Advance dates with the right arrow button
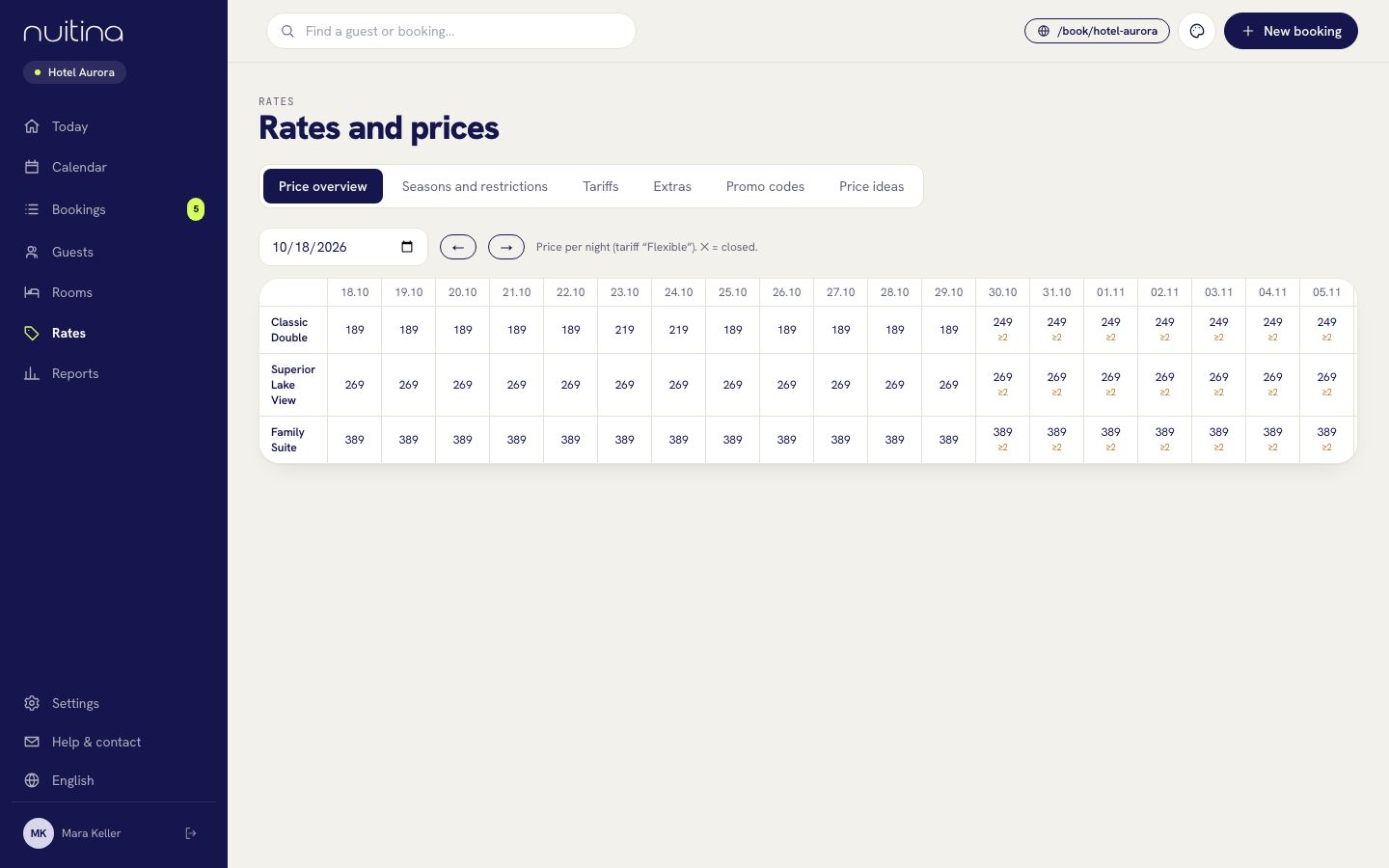This screenshot has height=868, width=1389. click(x=506, y=247)
